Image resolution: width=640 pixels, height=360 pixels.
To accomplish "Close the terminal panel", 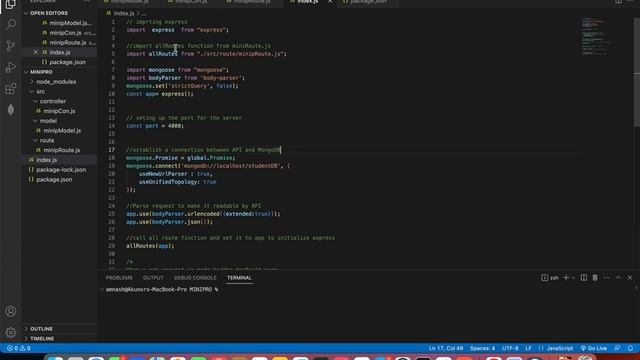I will pyautogui.click(x=630, y=278).
